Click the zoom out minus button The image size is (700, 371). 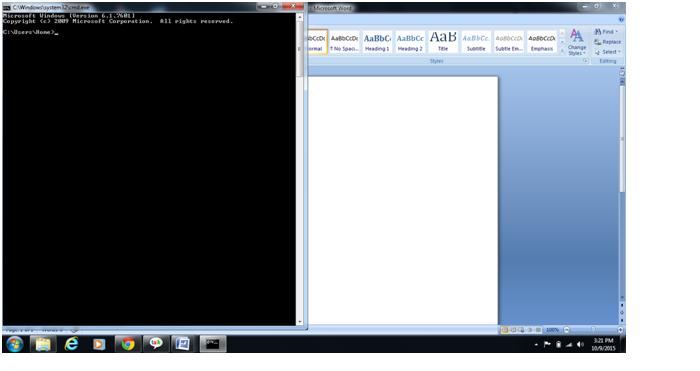(567, 330)
